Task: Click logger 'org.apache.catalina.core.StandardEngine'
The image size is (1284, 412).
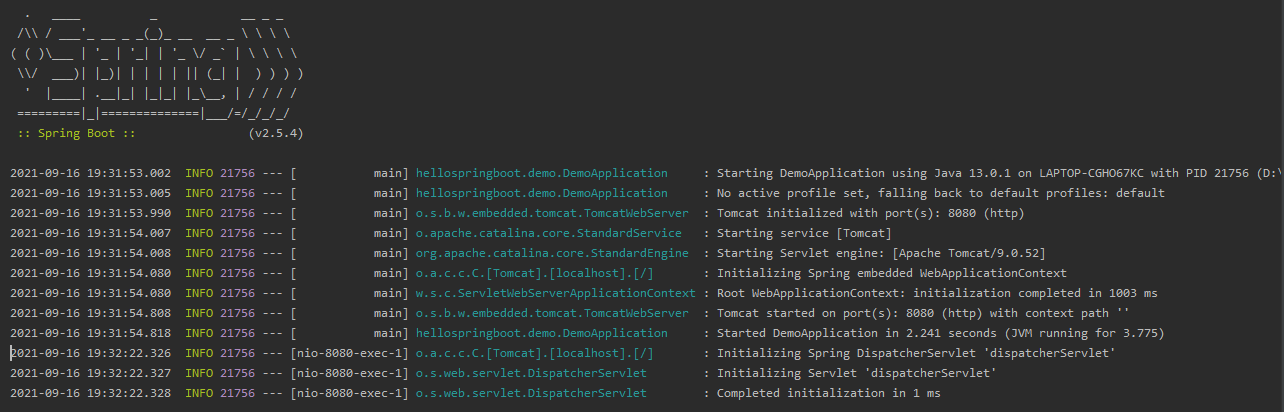Action: (x=552, y=253)
